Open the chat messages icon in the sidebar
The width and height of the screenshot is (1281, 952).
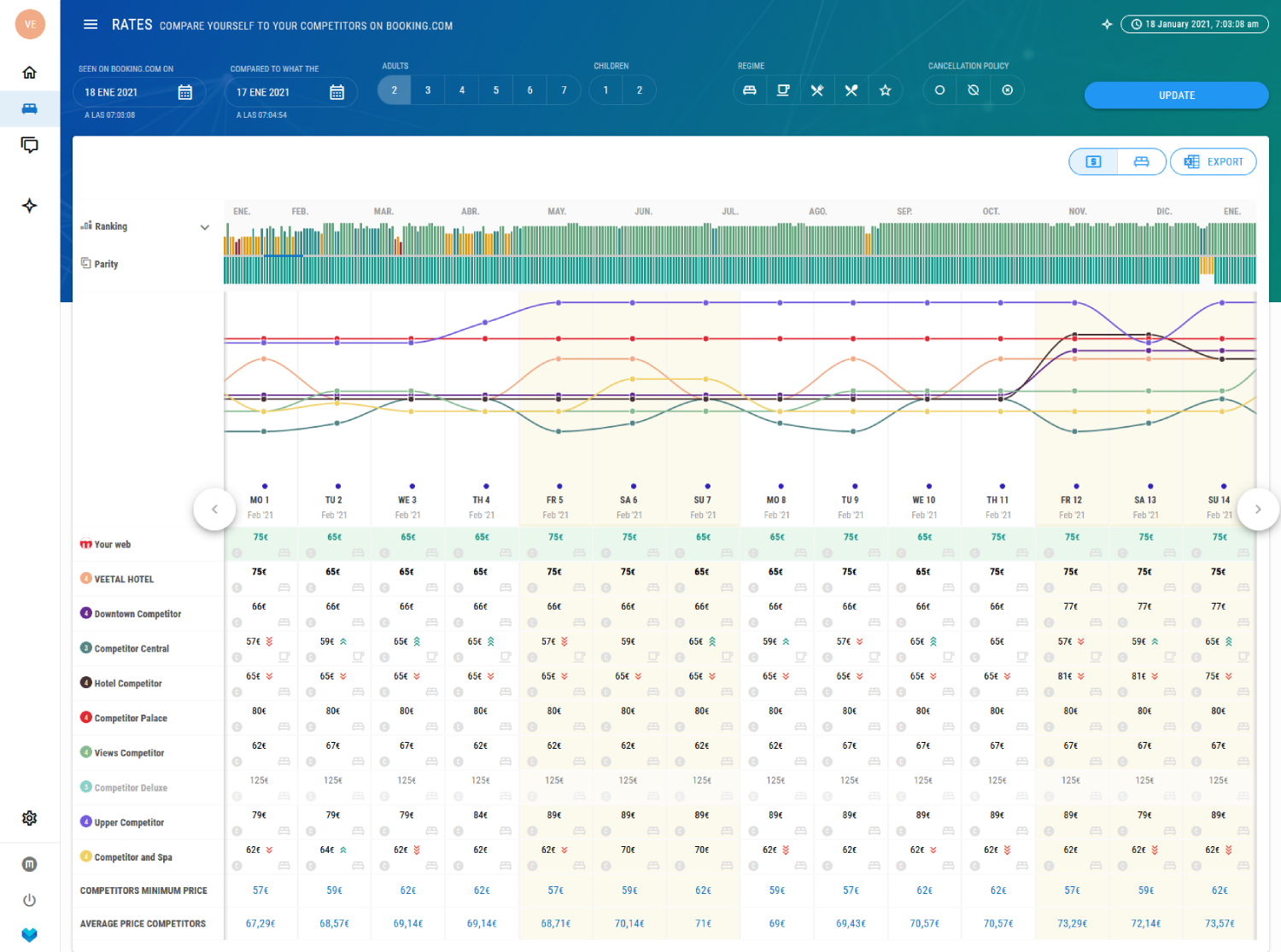tap(30, 145)
